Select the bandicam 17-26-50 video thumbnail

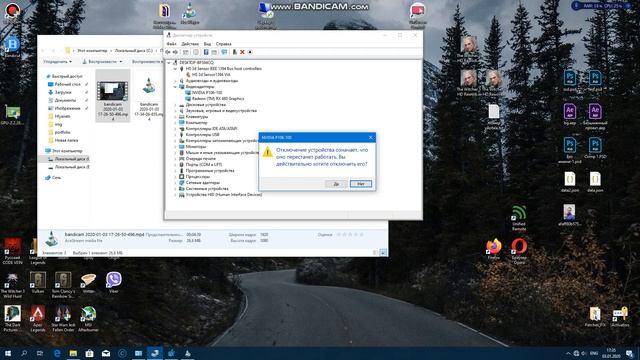click(113, 96)
